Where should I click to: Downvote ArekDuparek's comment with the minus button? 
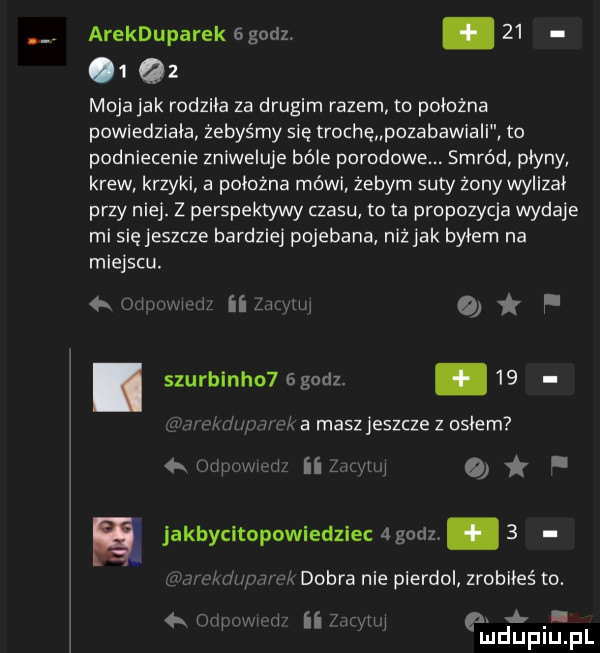(x=557, y=33)
